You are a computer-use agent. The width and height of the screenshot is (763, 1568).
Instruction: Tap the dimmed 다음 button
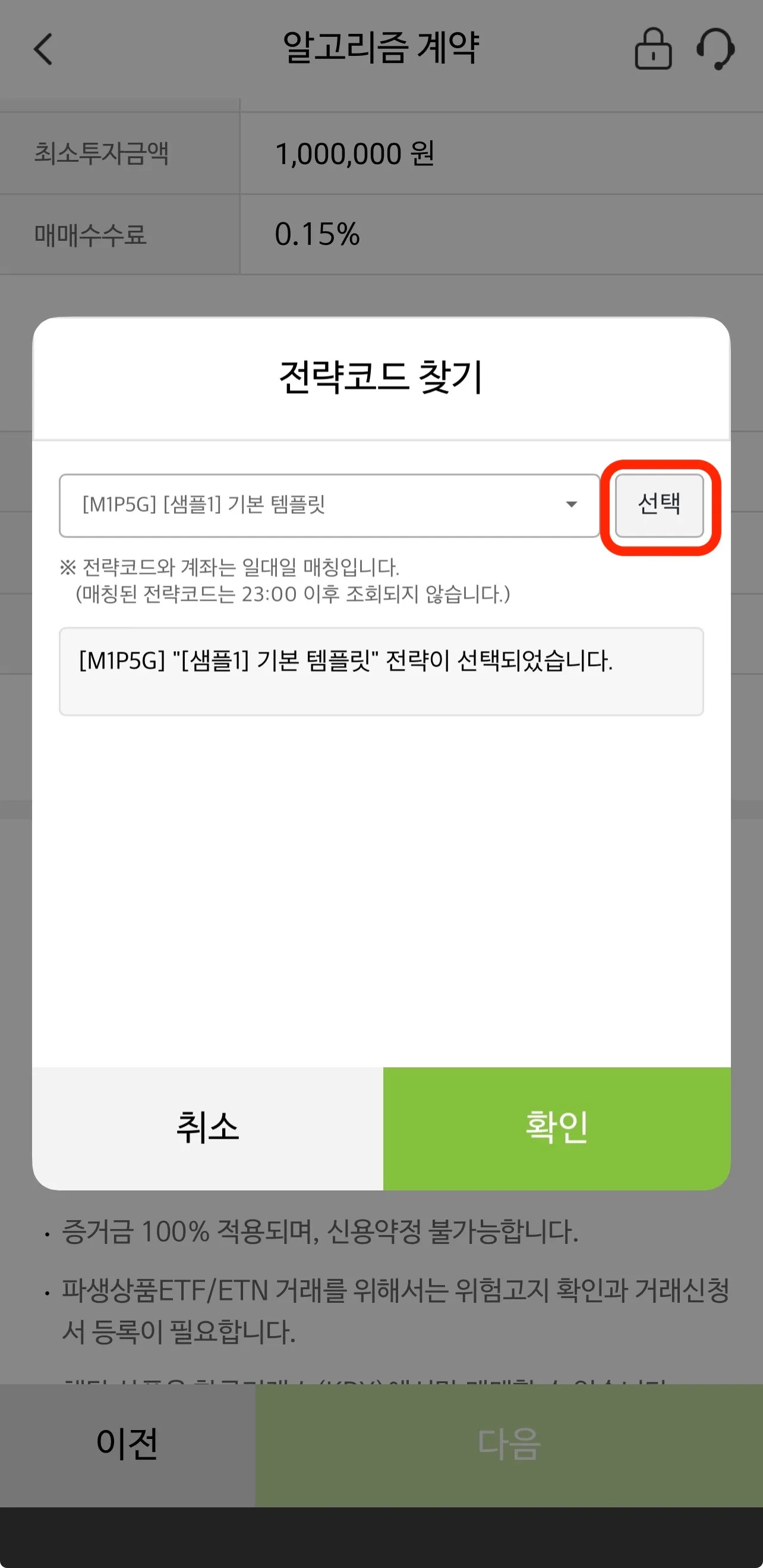[x=509, y=1445]
